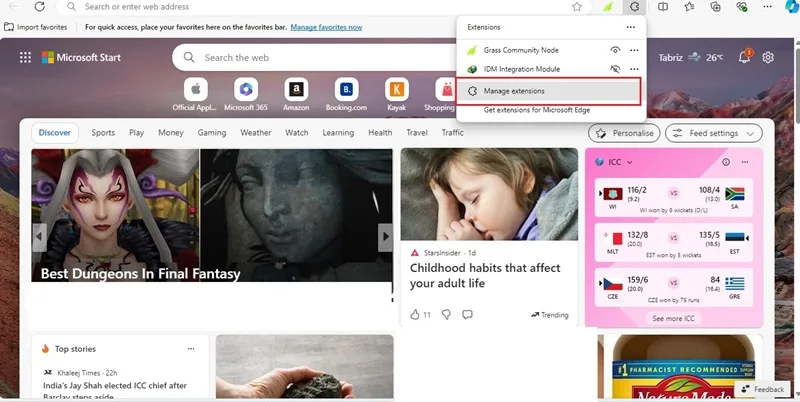Select the Discover tab
Screen dimensions: 800x402
click(55, 133)
